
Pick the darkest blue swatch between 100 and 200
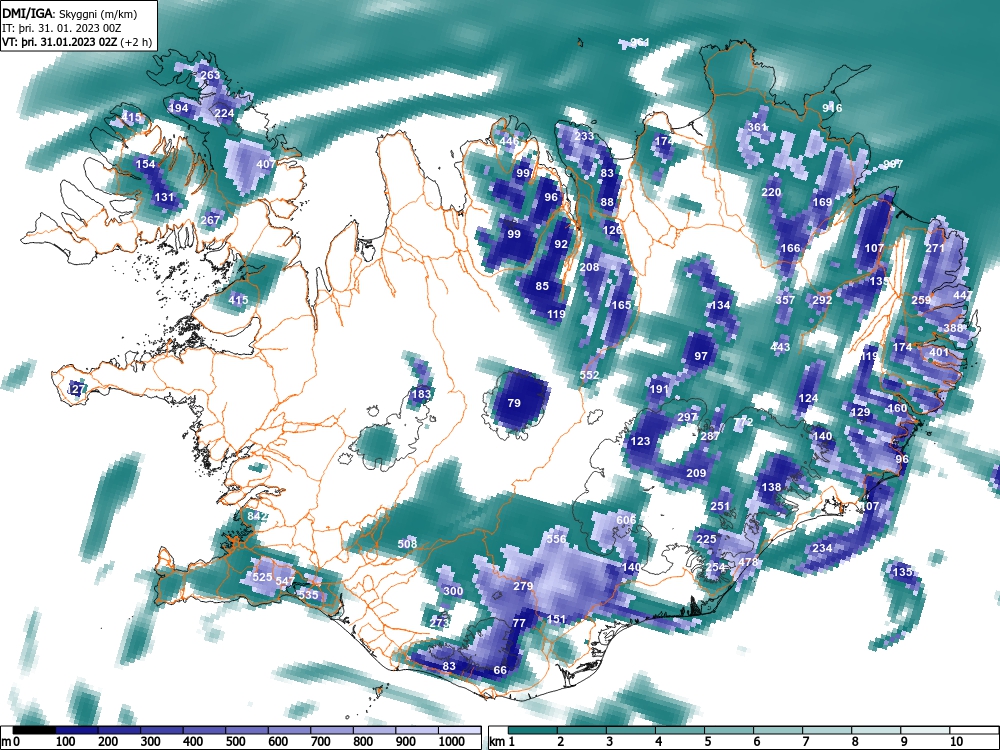pyautogui.click(x=77, y=730)
